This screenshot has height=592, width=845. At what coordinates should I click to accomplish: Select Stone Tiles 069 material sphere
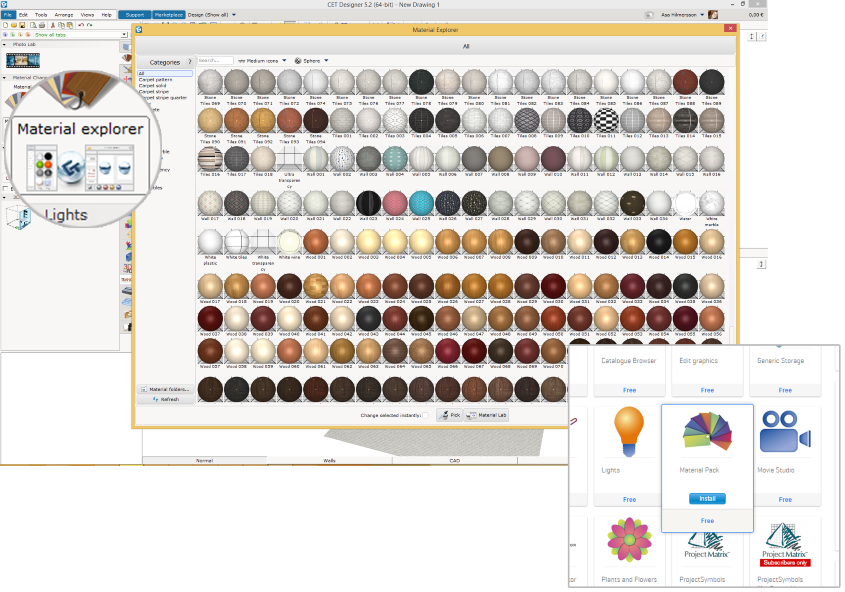[x=210, y=82]
